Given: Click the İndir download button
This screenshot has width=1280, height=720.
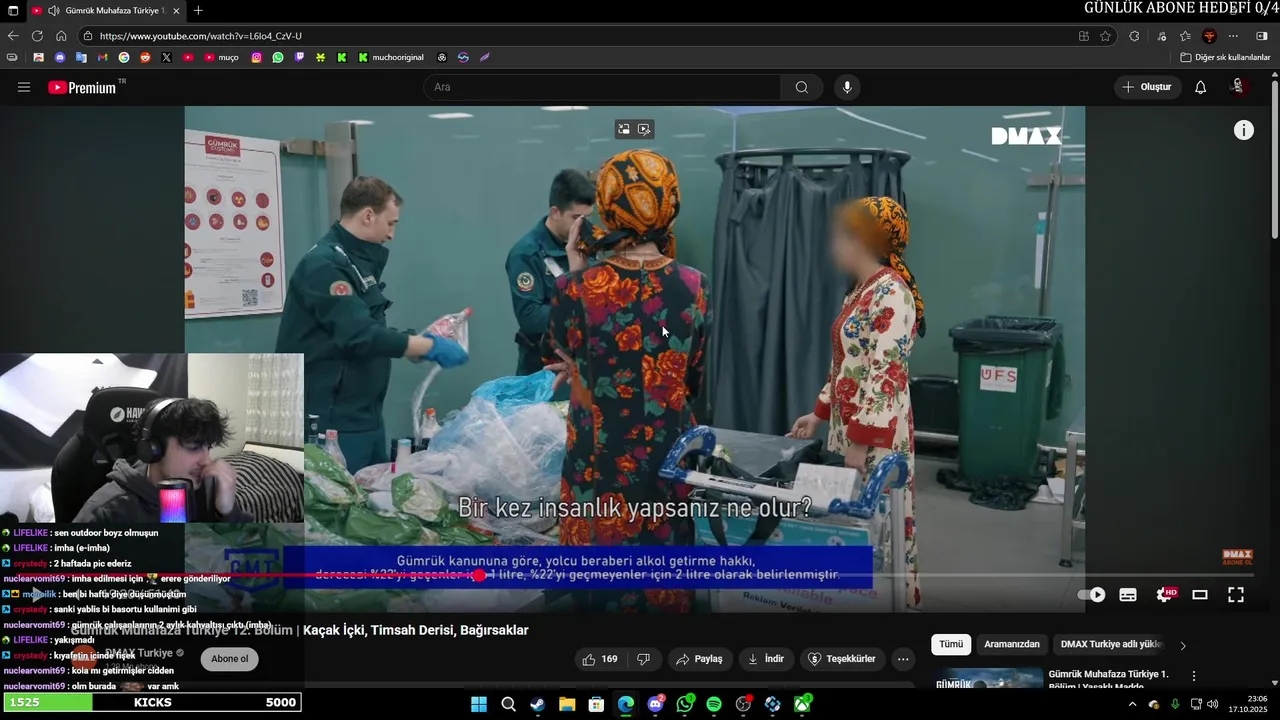Looking at the screenshot, I should (766, 659).
